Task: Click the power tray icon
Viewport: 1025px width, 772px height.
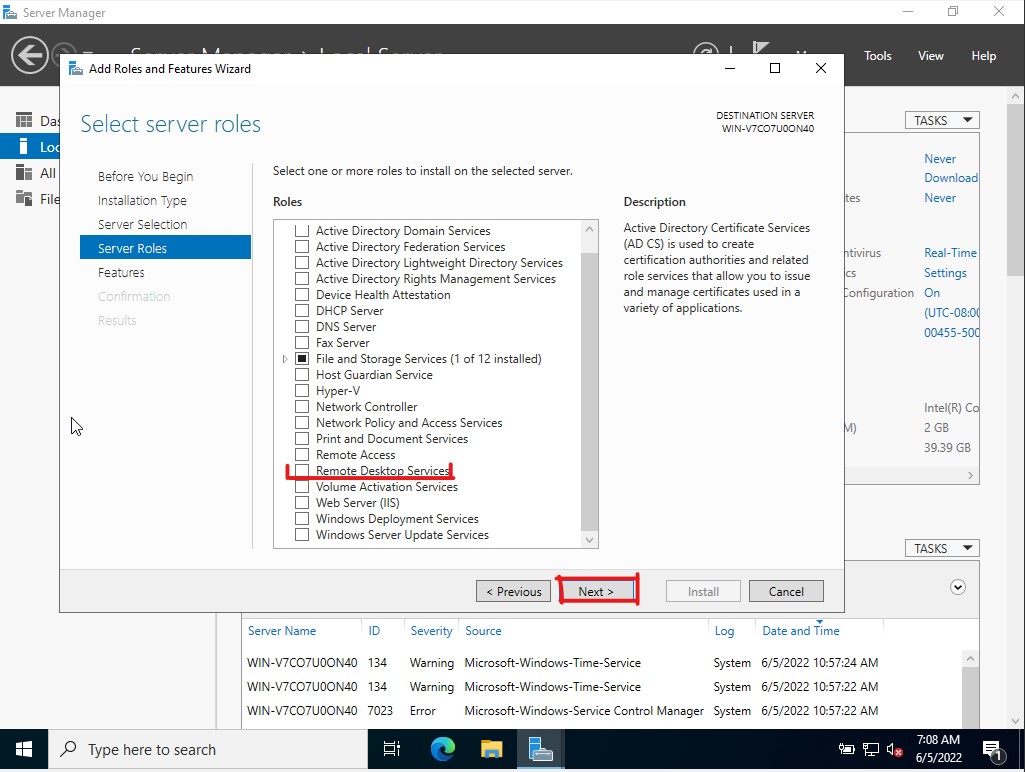Action: 847,750
